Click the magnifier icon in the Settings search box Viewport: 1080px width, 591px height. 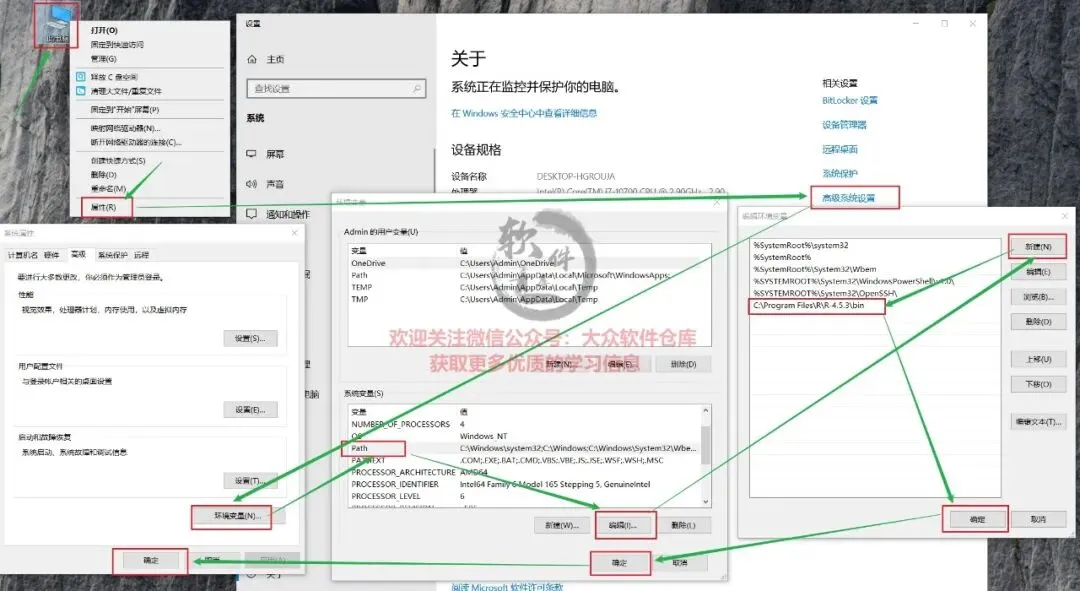point(417,88)
